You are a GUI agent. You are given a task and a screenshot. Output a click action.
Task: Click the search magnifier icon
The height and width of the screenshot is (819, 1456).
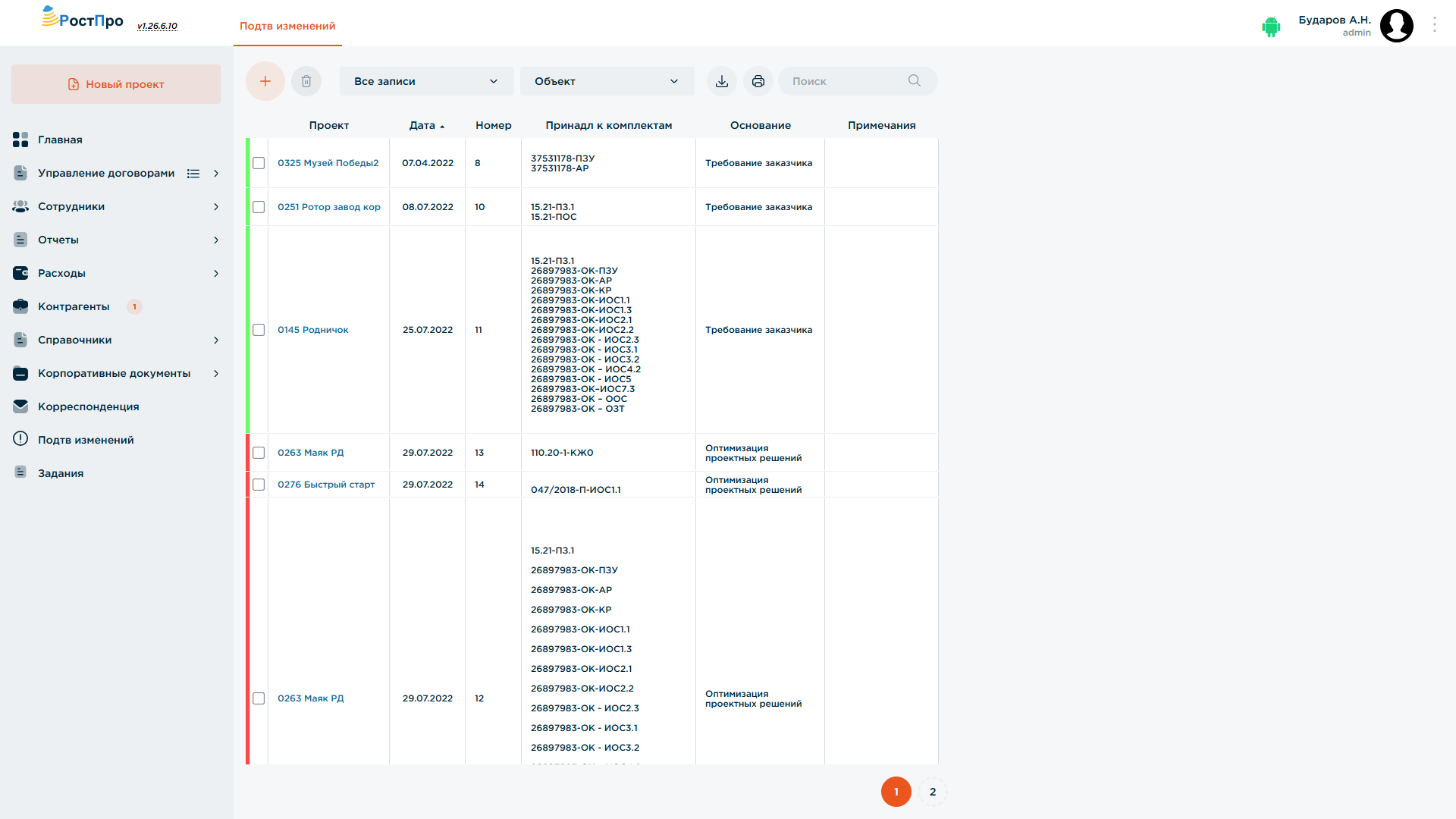pos(915,80)
